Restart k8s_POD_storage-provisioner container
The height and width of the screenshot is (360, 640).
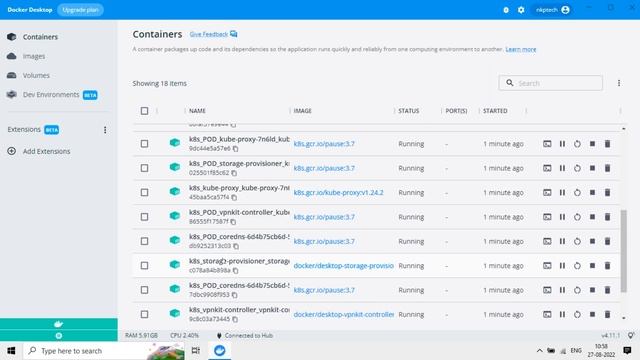coord(577,168)
